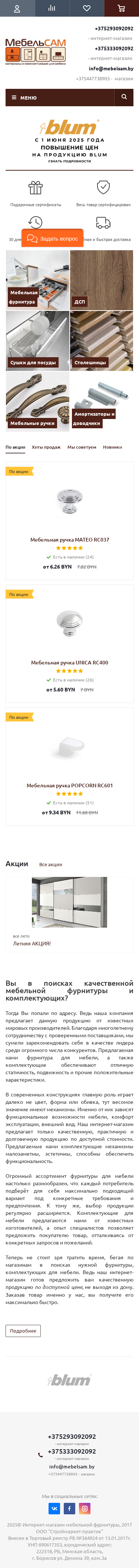Open the shopping cart icon
Viewport: 139px width, 1568px height.
tap(121, 9)
